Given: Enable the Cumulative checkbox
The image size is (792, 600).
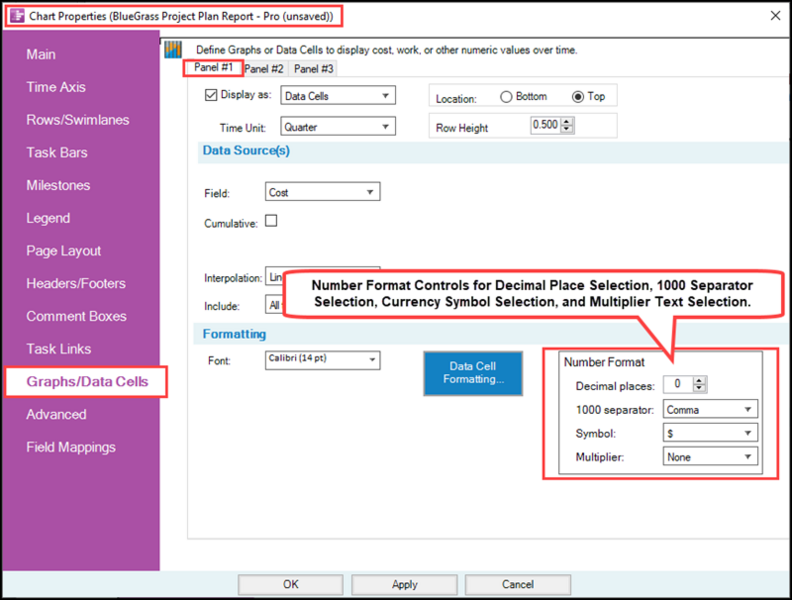Looking at the screenshot, I should coord(271,221).
